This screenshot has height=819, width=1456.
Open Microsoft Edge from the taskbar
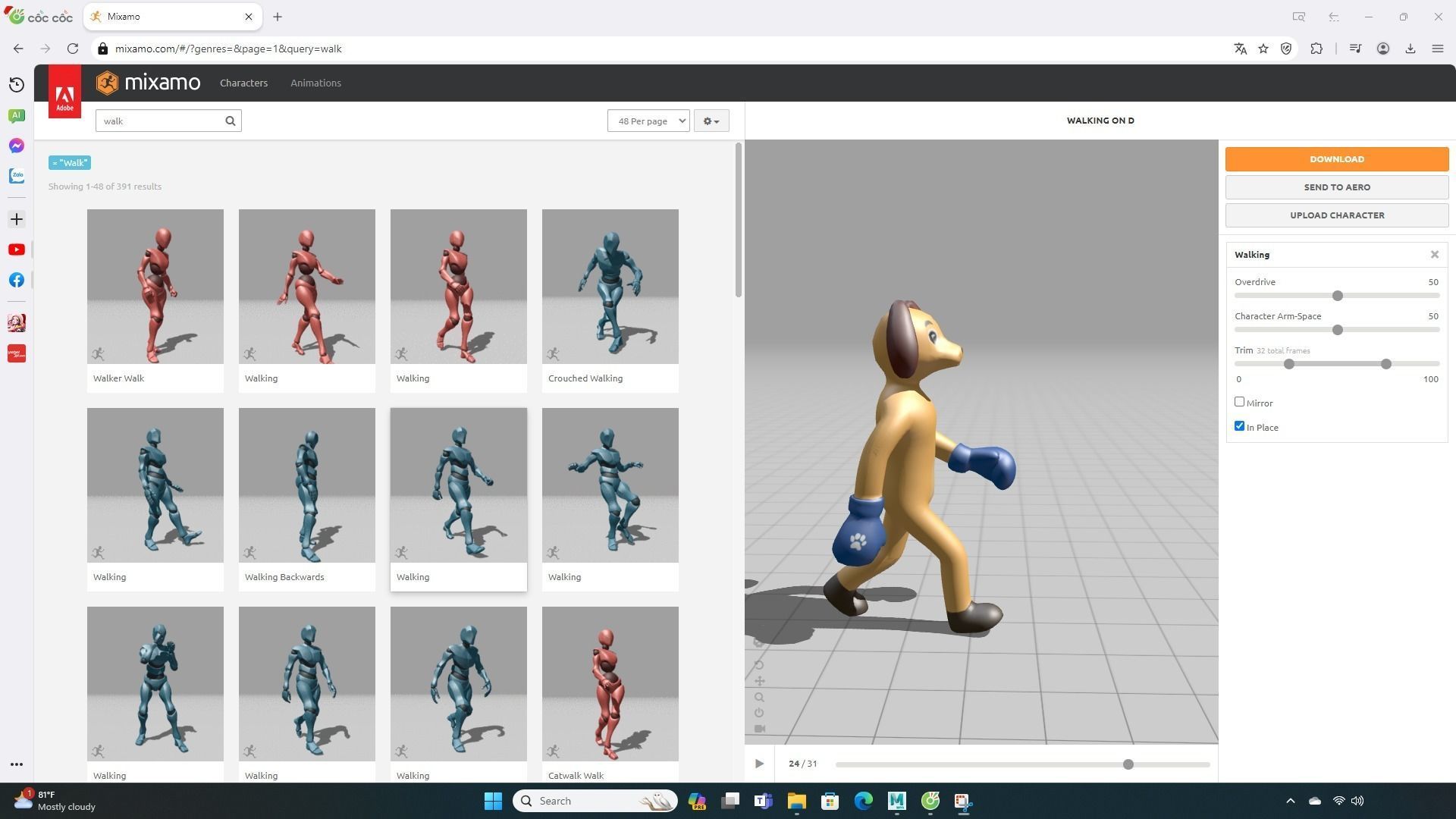pos(864,801)
